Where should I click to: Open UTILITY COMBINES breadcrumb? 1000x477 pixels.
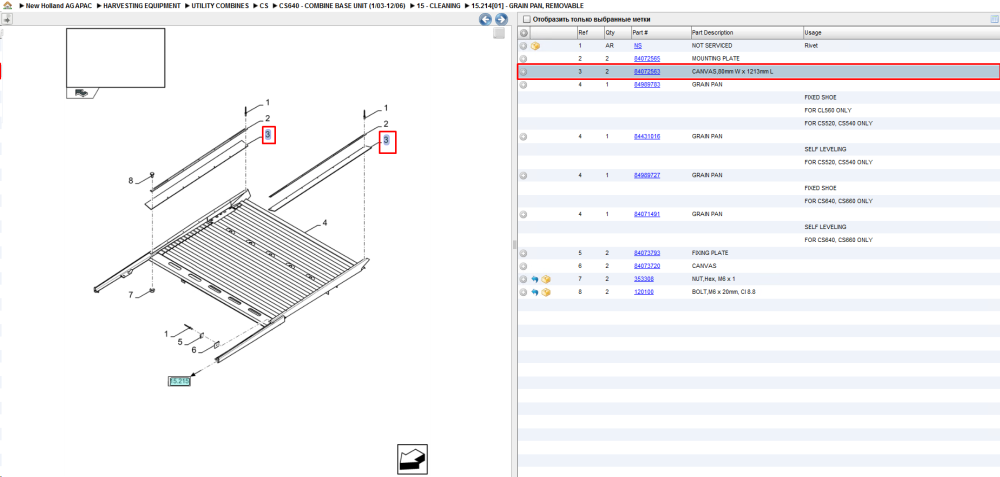point(219,6)
